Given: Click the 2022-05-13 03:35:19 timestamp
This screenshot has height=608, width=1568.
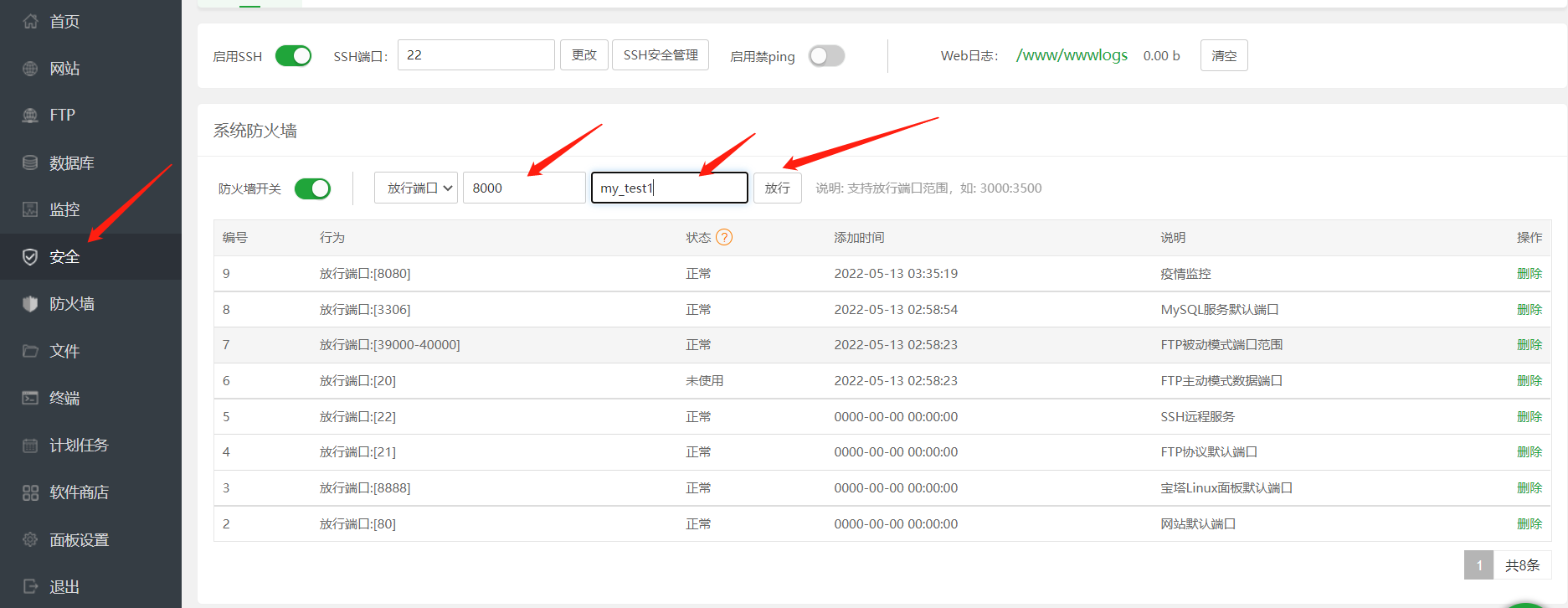Looking at the screenshot, I should point(896,273).
